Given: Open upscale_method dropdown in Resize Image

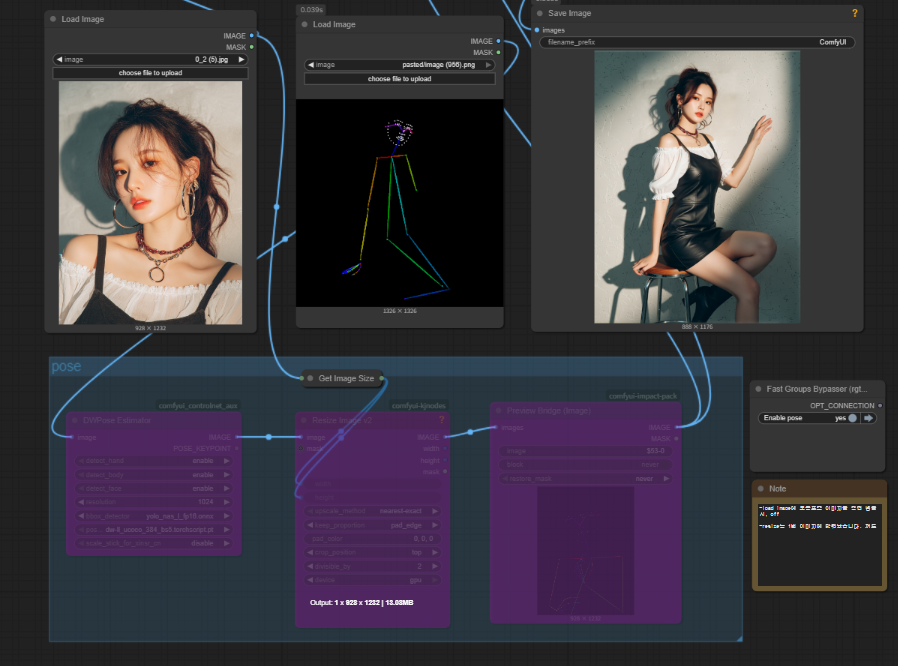Looking at the screenshot, I should point(371,510).
